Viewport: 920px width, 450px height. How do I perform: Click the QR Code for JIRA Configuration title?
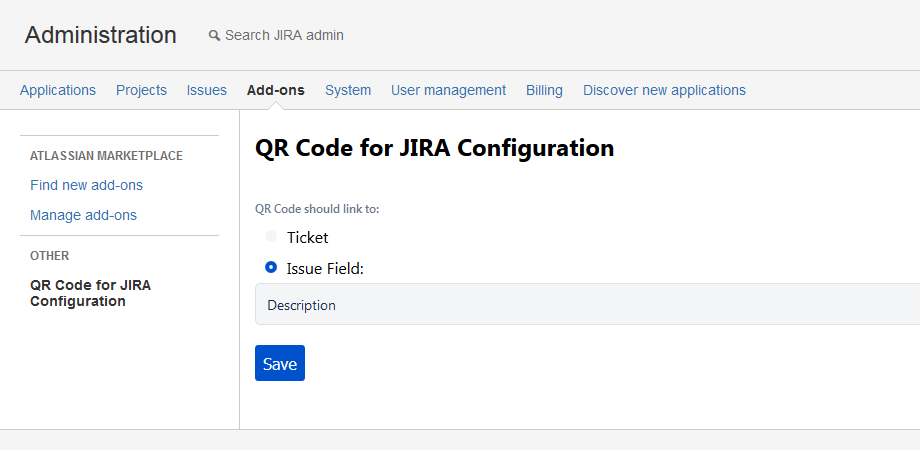coord(434,148)
